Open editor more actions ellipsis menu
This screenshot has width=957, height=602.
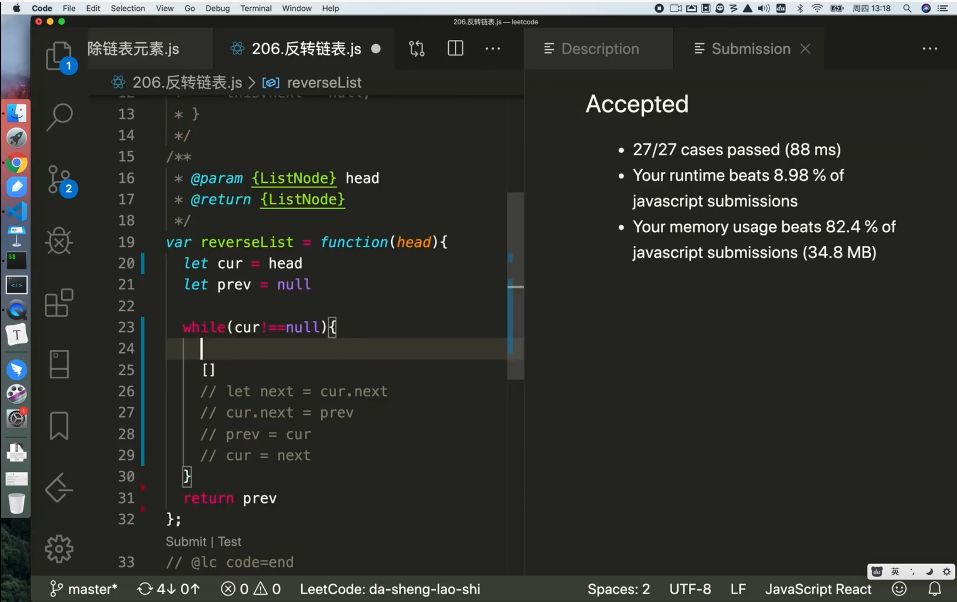point(493,49)
